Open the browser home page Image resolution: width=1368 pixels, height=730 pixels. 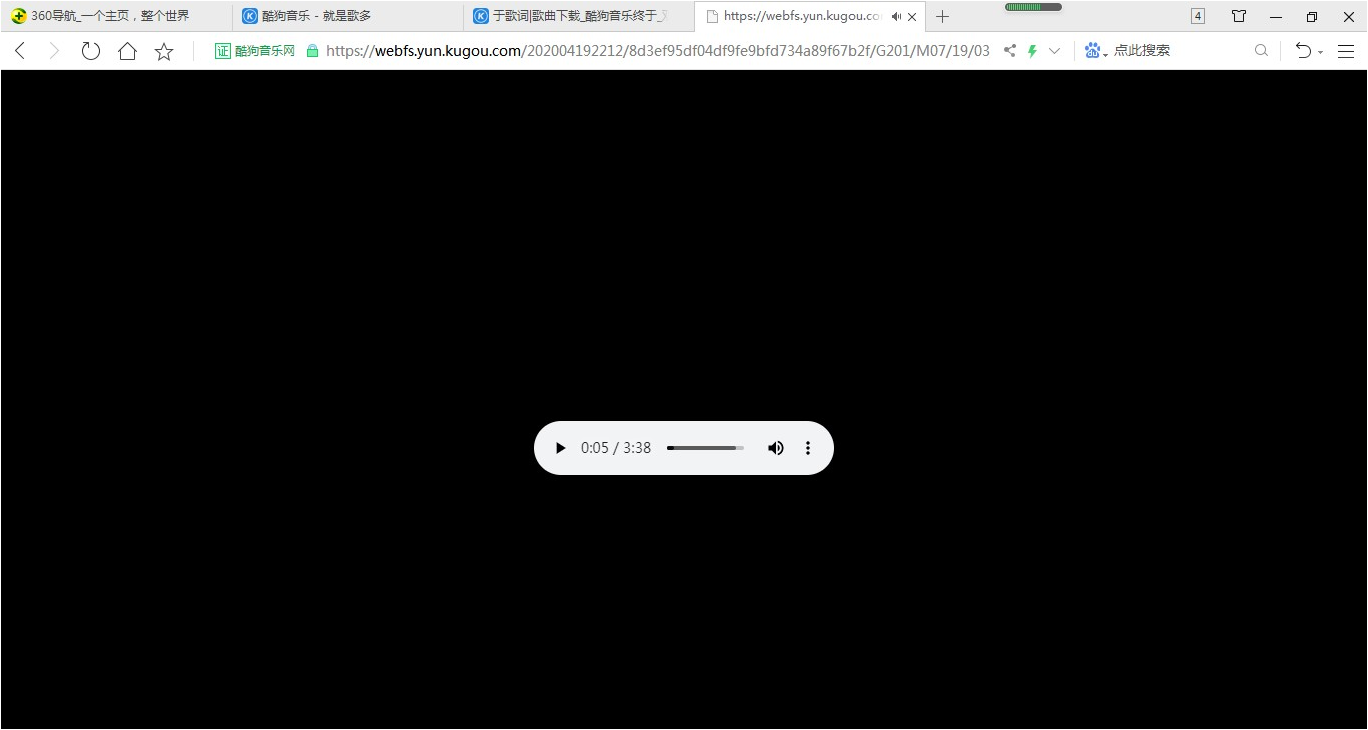coord(127,51)
